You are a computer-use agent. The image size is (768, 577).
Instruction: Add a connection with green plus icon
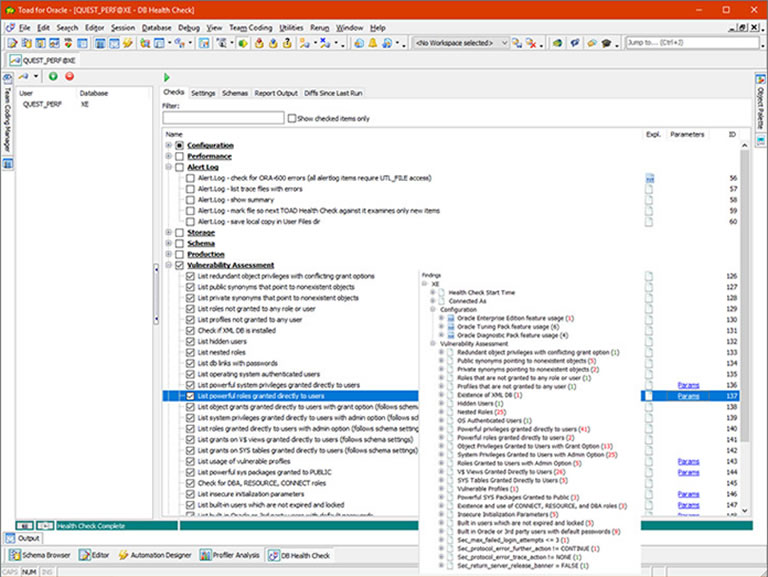(53, 76)
